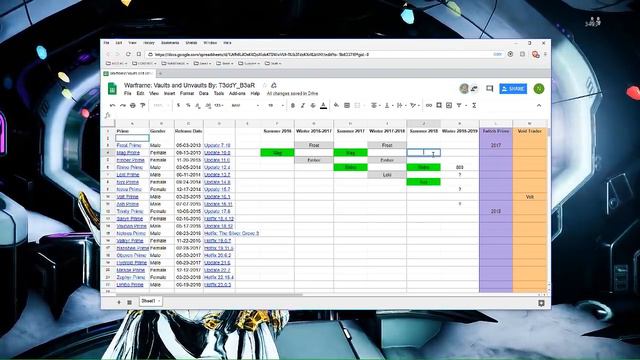The image size is (640, 360).
Task: Open the Mag Prime link
Action: pos(128,153)
